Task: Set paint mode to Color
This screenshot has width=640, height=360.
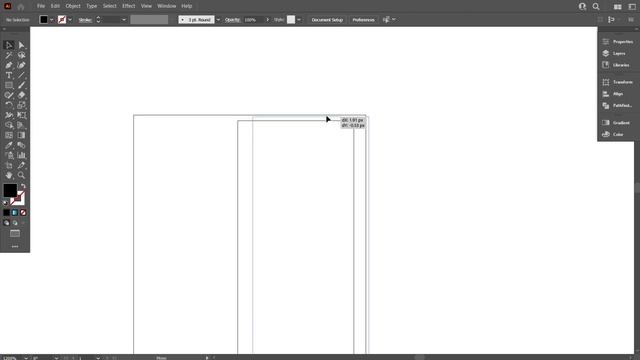Action: tap(6, 213)
